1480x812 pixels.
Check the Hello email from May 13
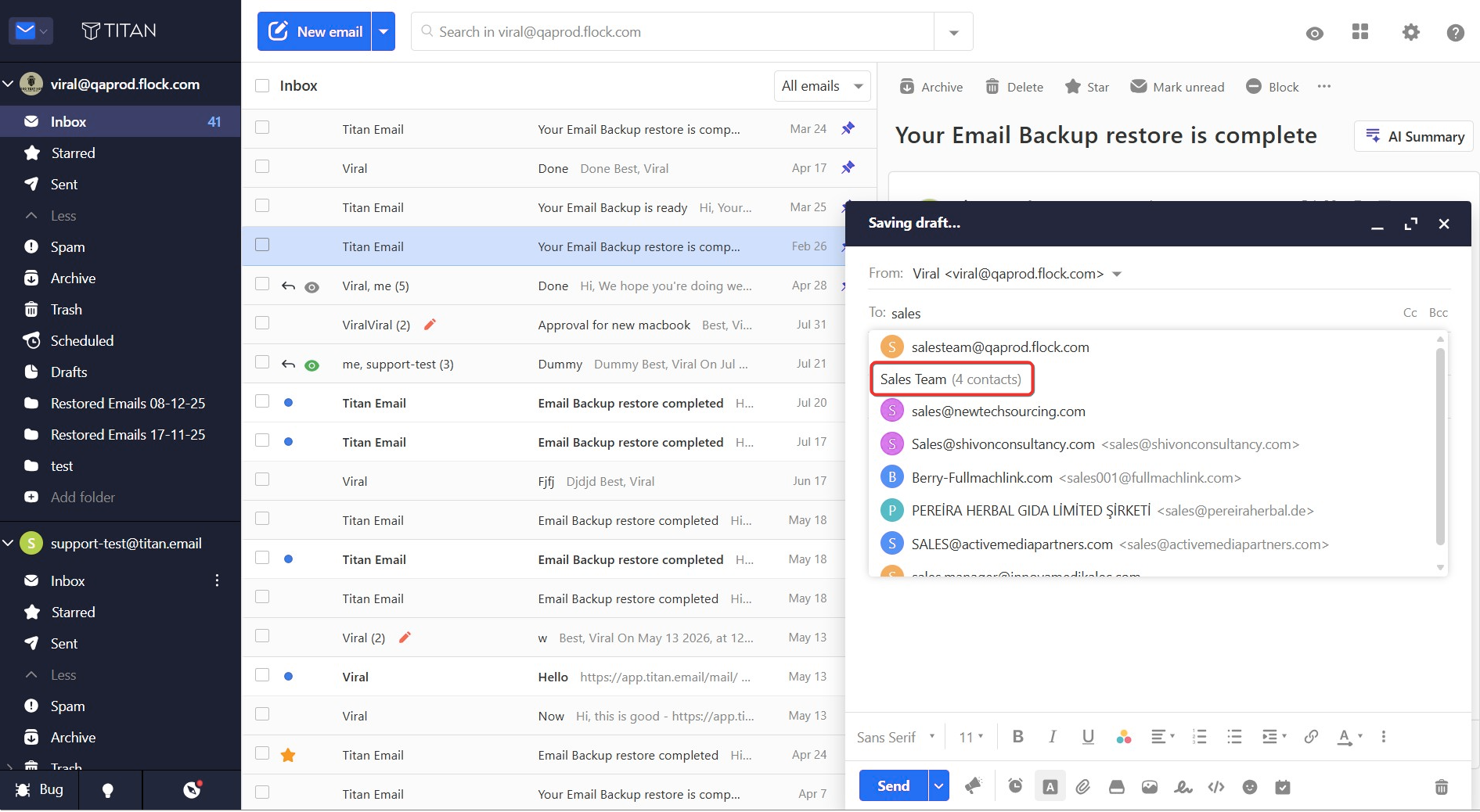tap(262, 675)
